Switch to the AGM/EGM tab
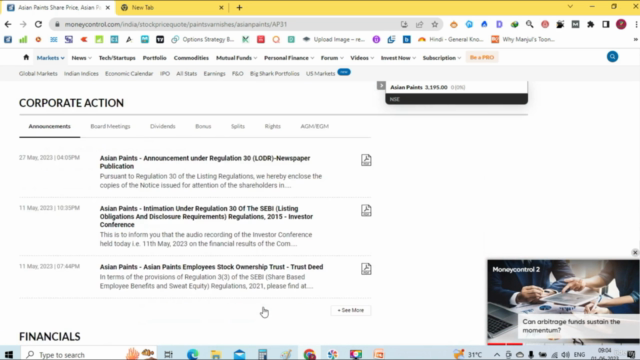The height and width of the screenshot is (360, 640). [314, 127]
